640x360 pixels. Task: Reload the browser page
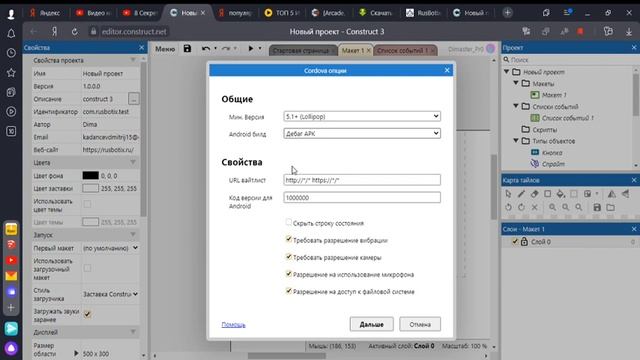coord(75,31)
